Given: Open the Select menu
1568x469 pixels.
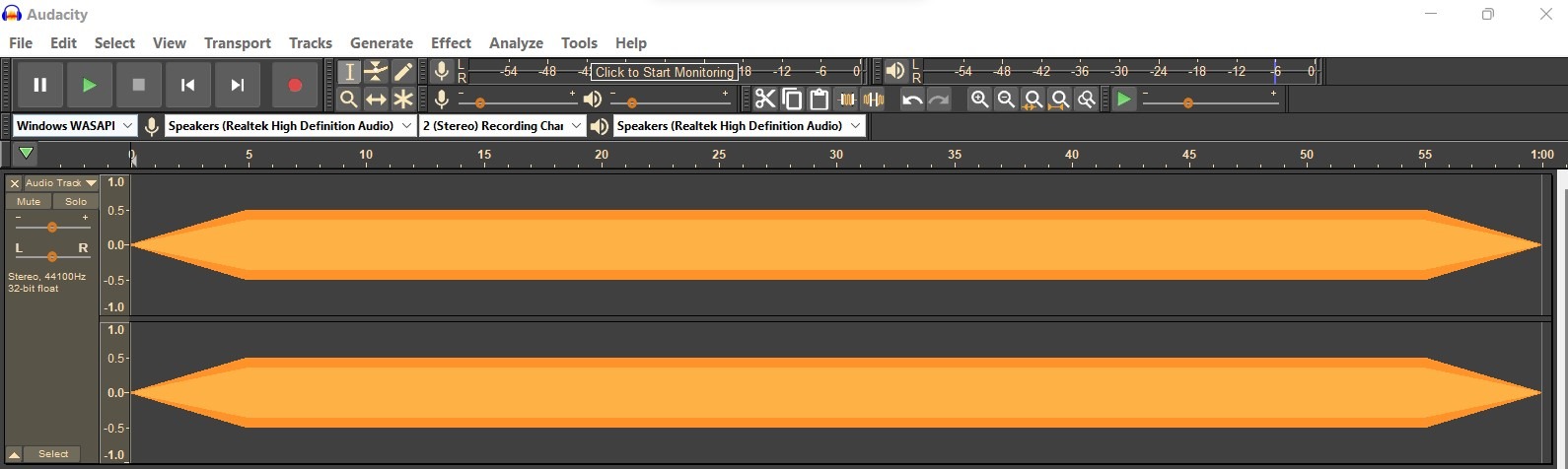Looking at the screenshot, I should [114, 42].
